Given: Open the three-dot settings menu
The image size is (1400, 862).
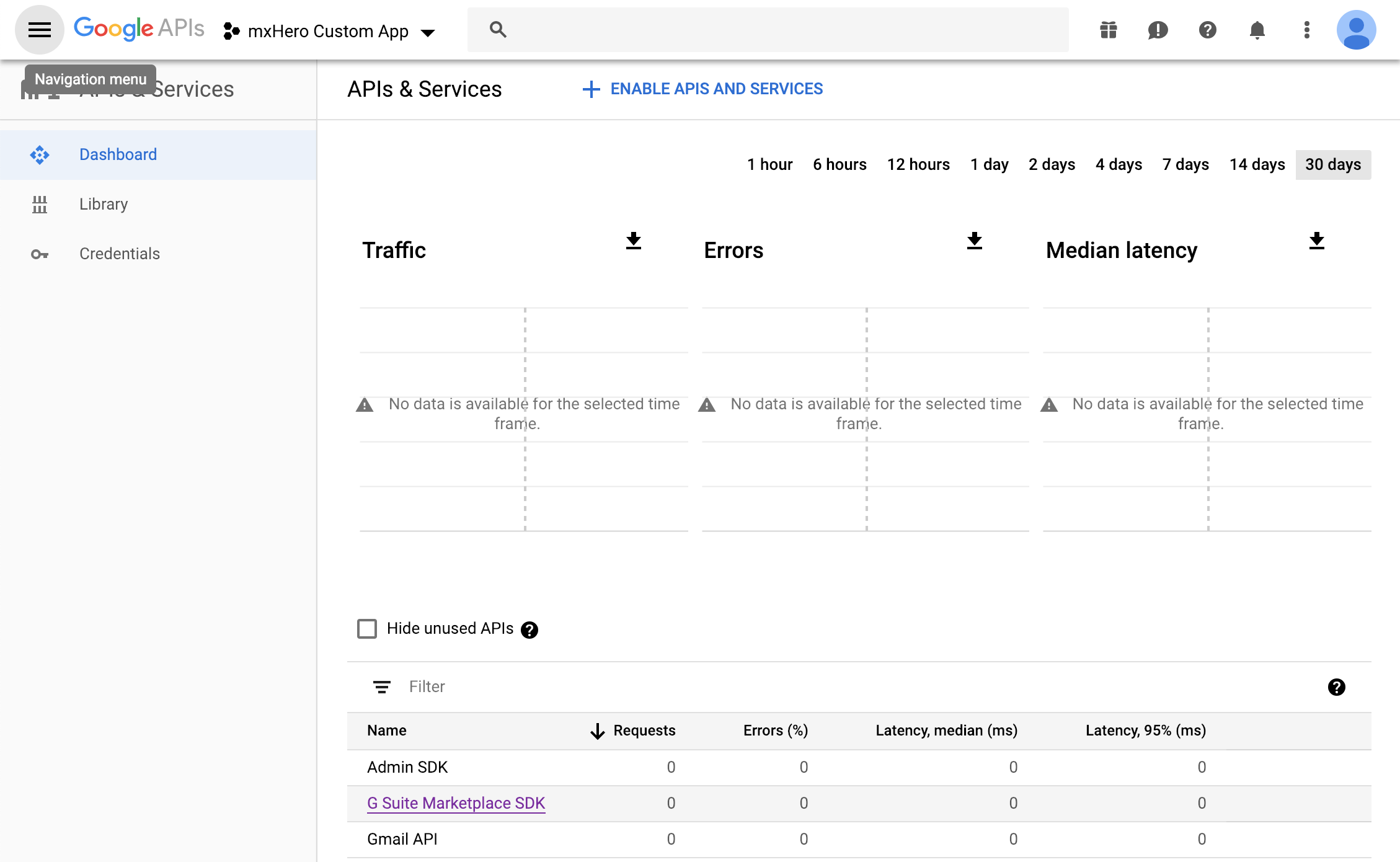Looking at the screenshot, I should click(x=1306, y=30).
